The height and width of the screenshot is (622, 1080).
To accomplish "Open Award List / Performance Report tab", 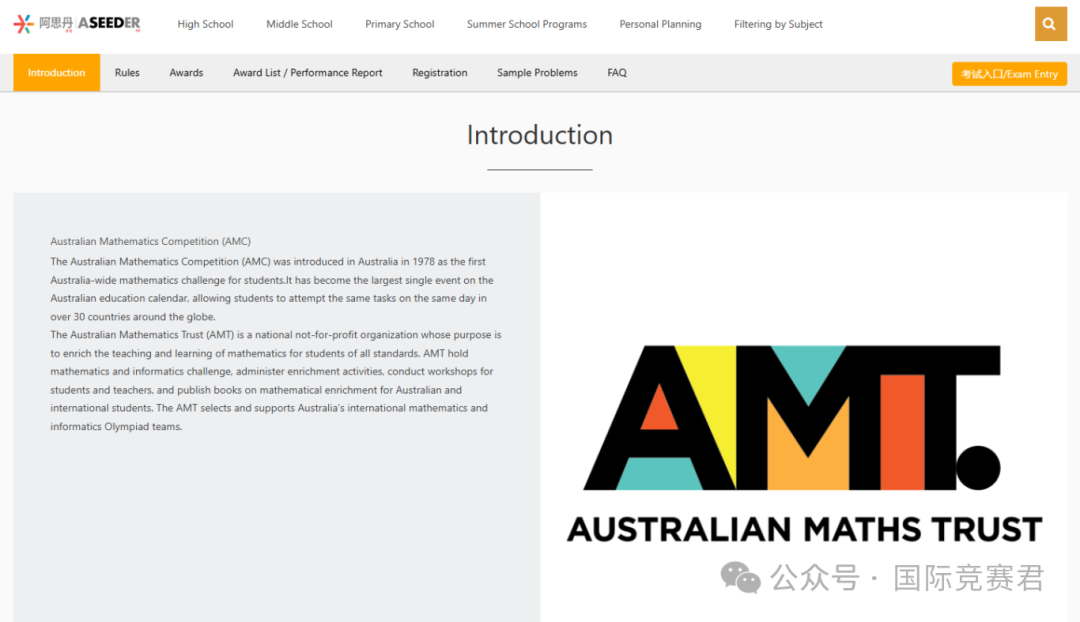I will tap(307, 72).
